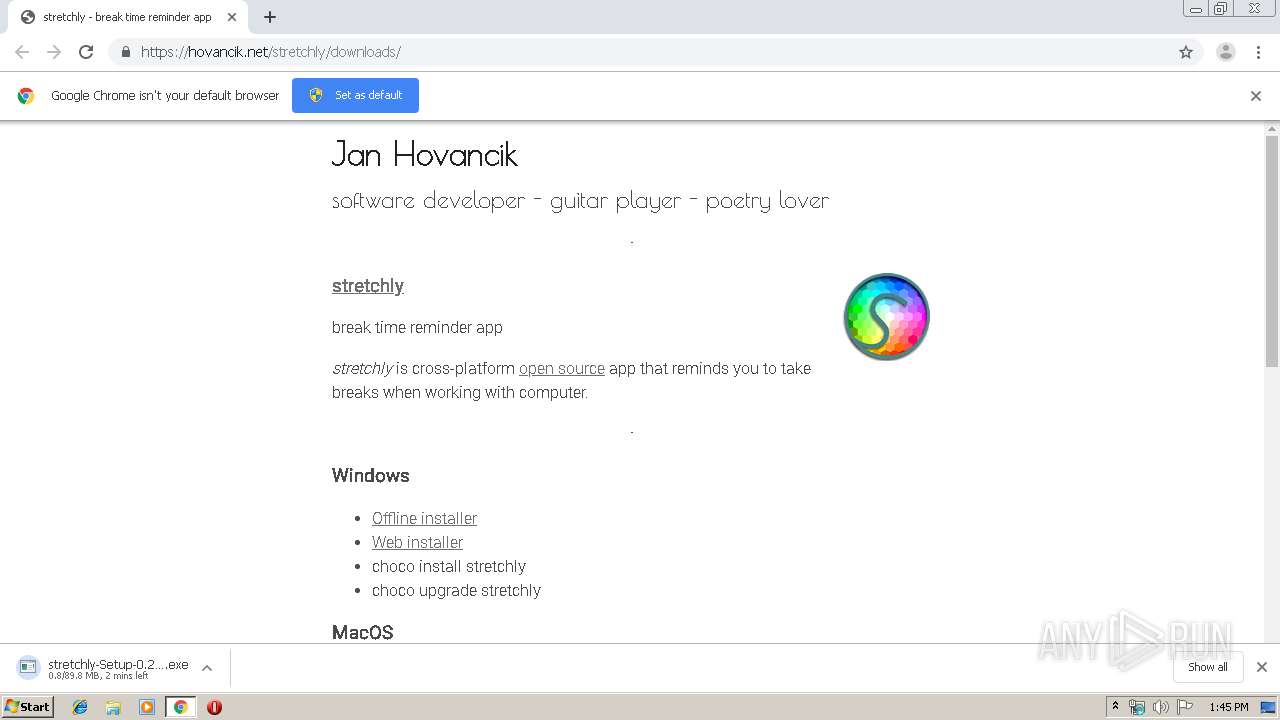This screenshot has height=720, width=1280.
Task: Click the 1:45 PM taskbar clock
Action: click(x=1228, y=707)
